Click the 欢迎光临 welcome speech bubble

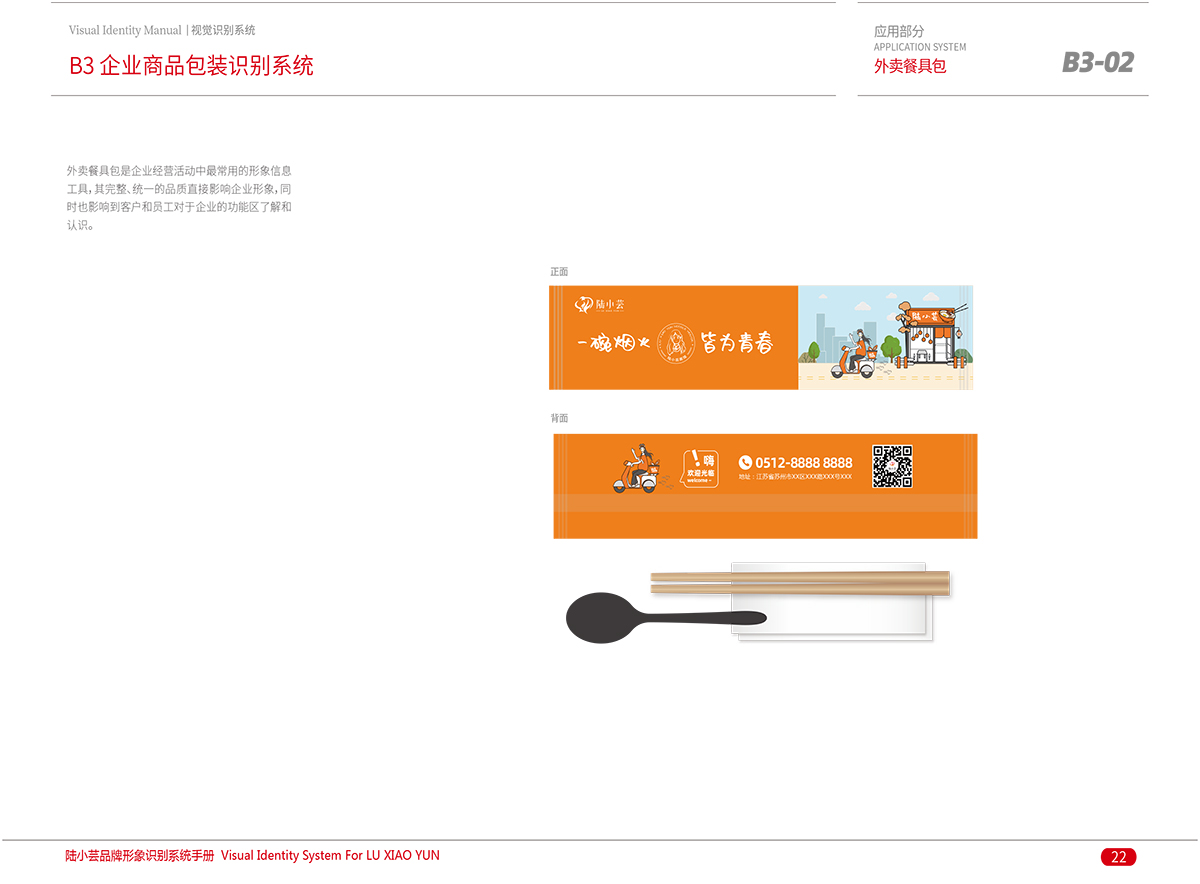(x=700, y=468)
